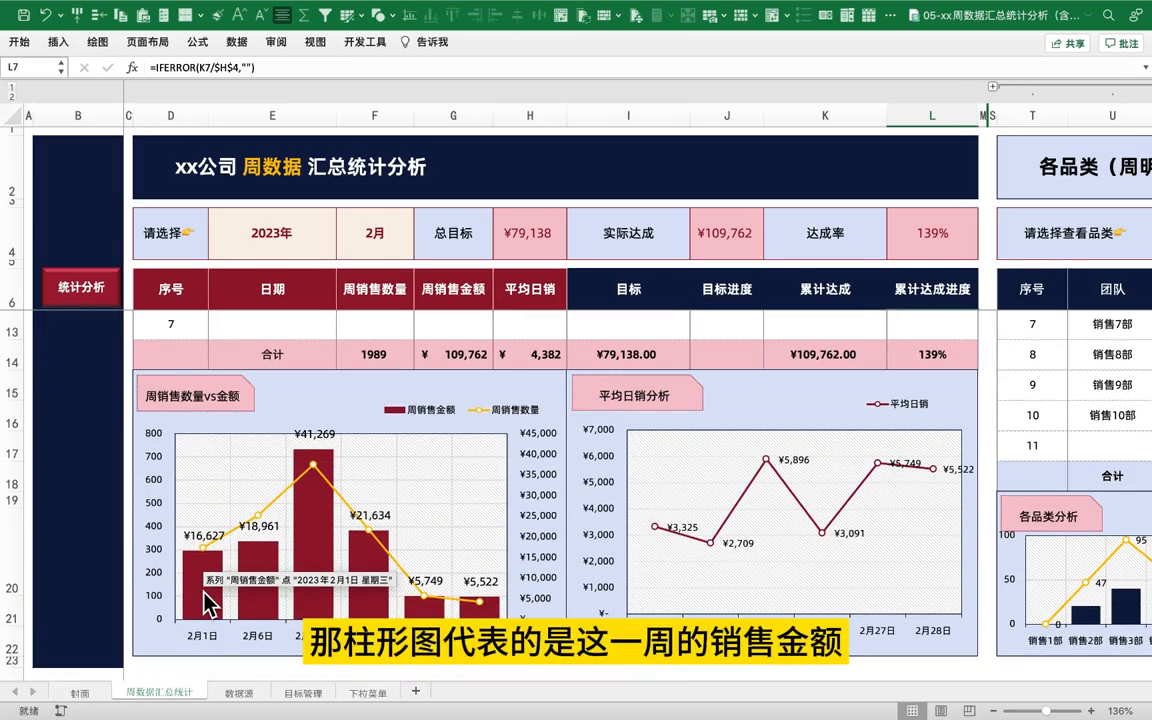Click the next sheet navigation arrow
This screenshot has width=1152, height=720.
(x=32, y=691)
